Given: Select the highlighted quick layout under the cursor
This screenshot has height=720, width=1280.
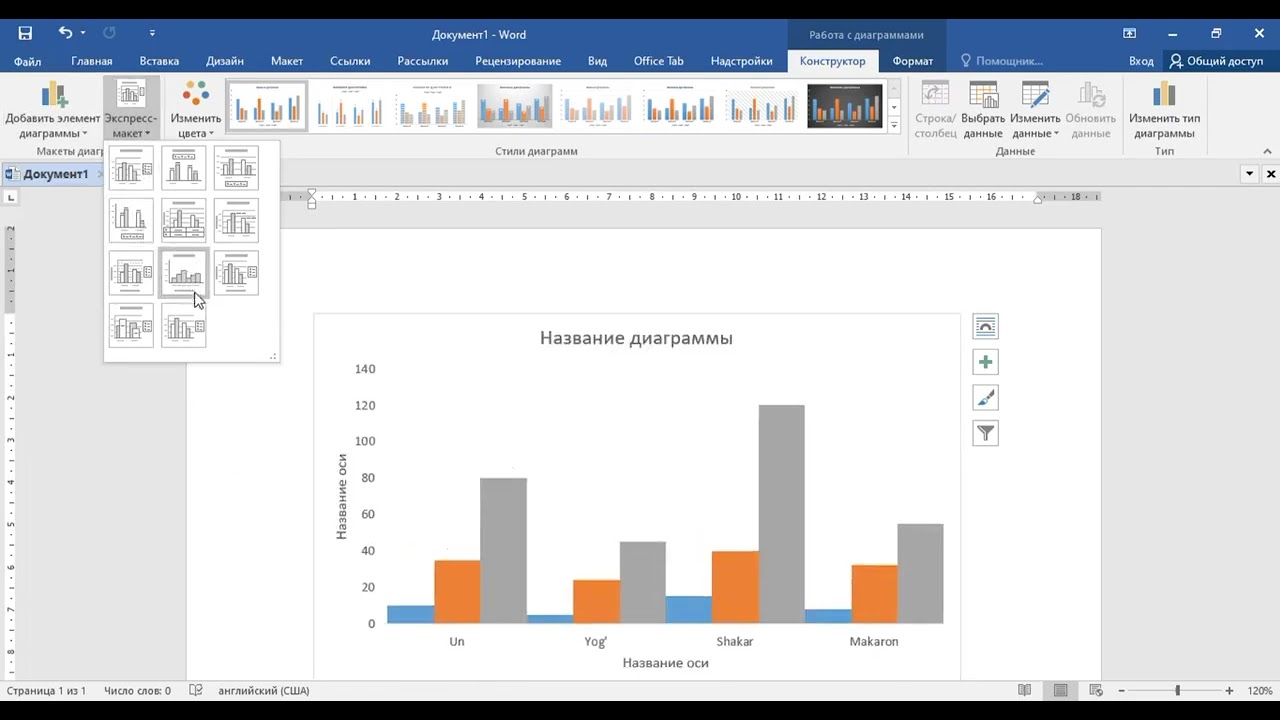Looking at the screenshot, I should coord(183,272).
